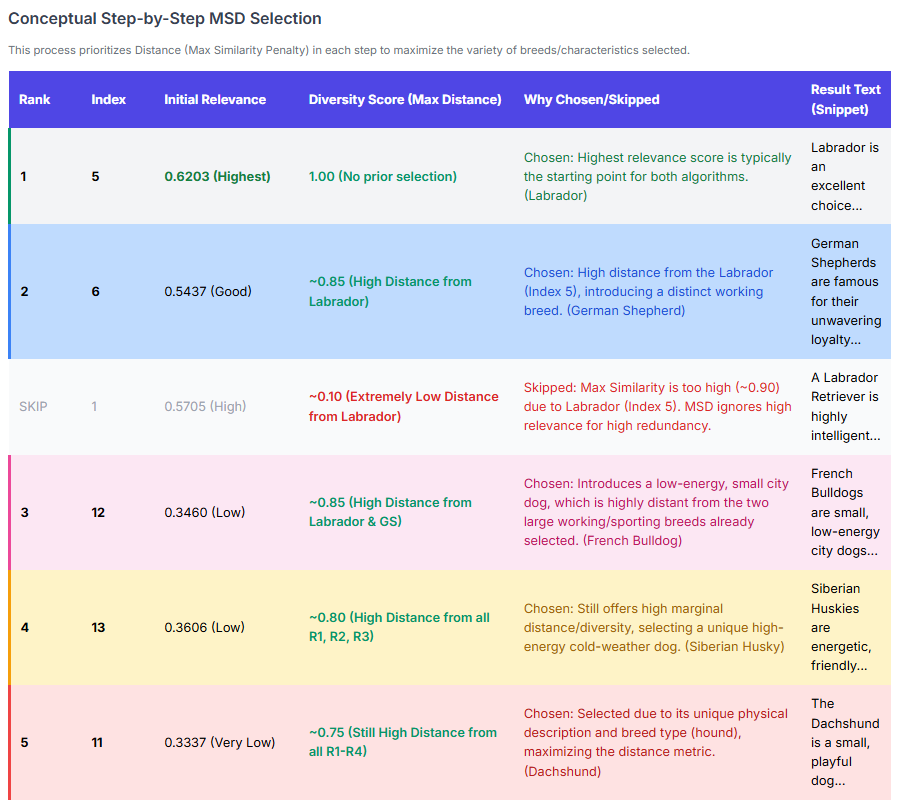Viewport: 903px width, 811px height.
Task: Click the process description paragraph under the heading
Action: [349, 50]
